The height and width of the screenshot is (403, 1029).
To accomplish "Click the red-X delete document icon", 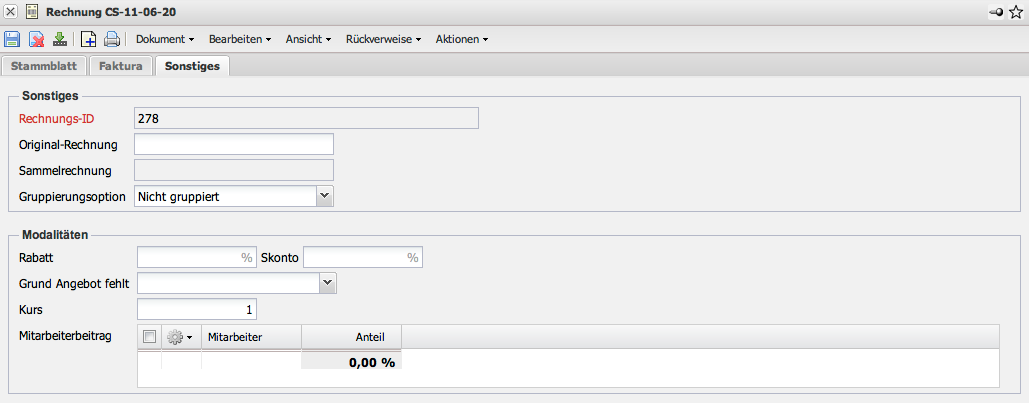I will [36, 40].
